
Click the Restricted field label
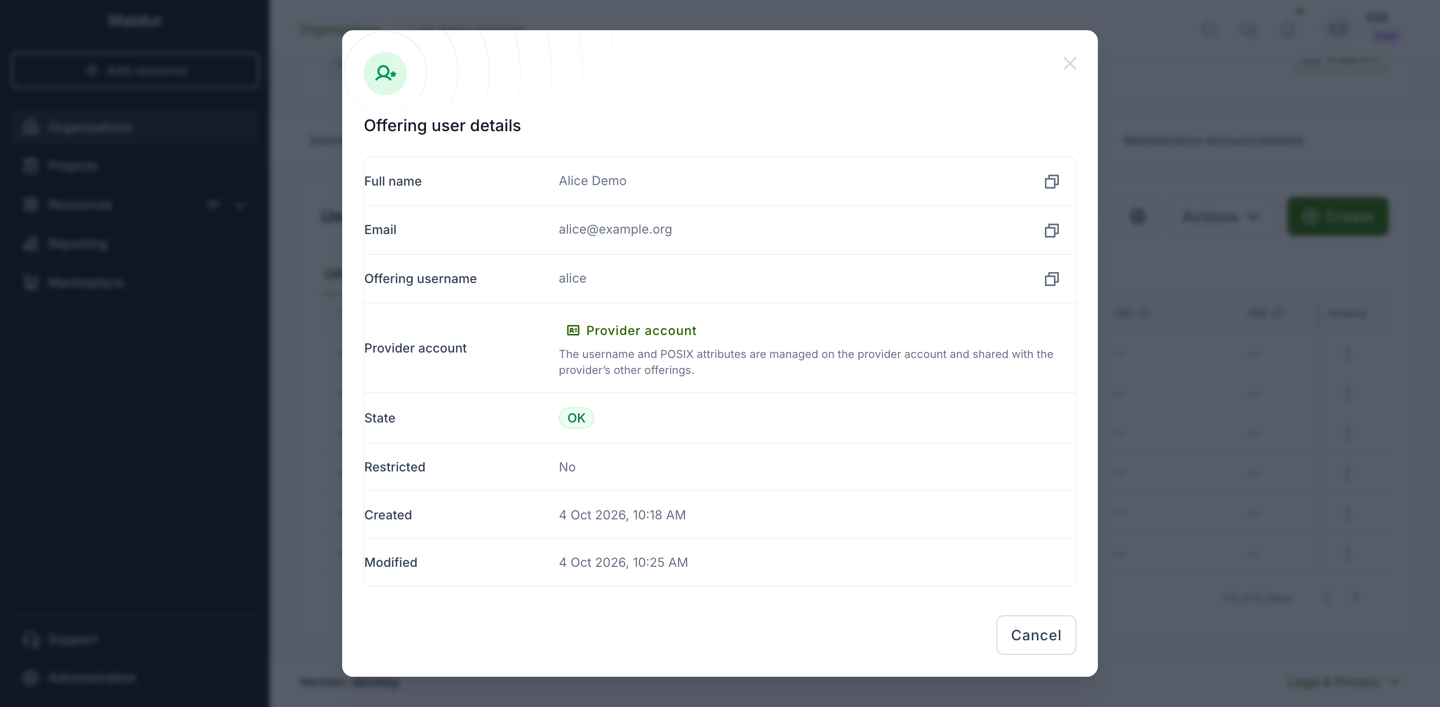pos(395,467)
